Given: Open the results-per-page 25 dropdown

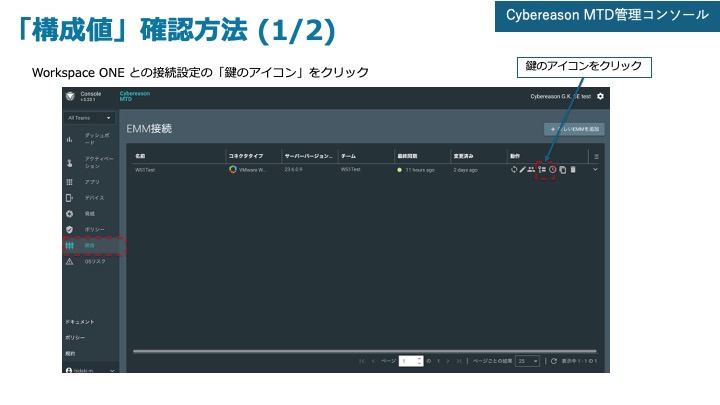Looking at the screenshot, I should pyautogui.click(x=528, y=361).
